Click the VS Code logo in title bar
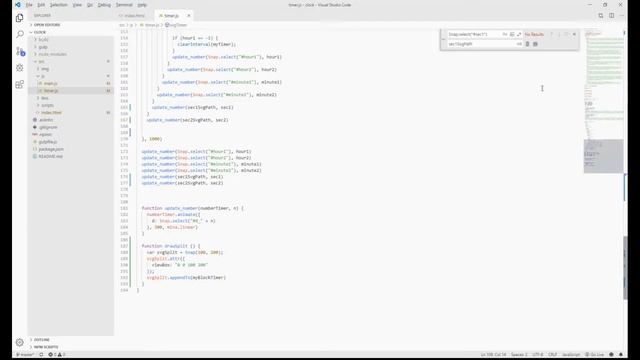 pyautogui.click(x=18, y=5)
